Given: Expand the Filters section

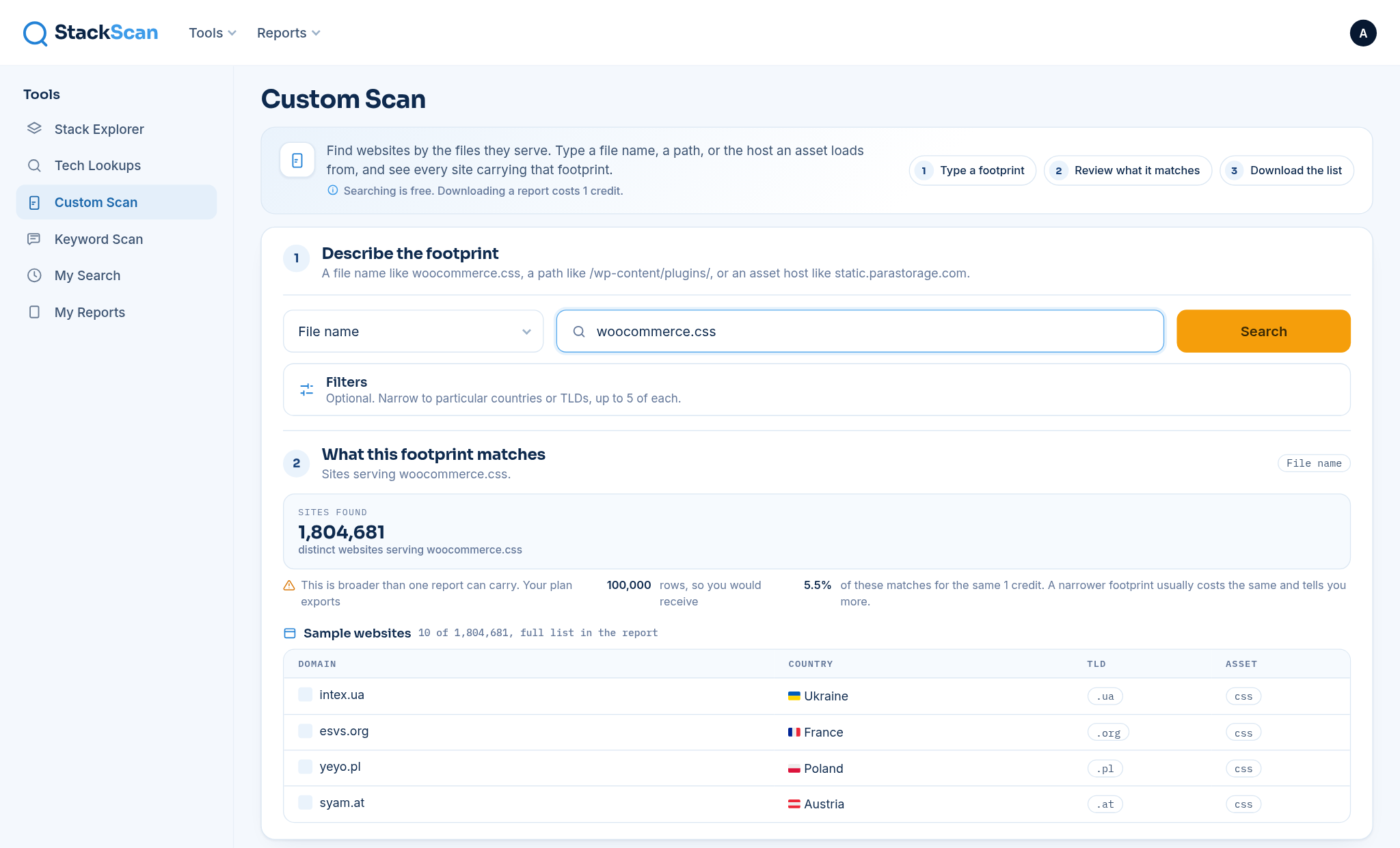Looking at the screenshot, I should tap(817, 389).
